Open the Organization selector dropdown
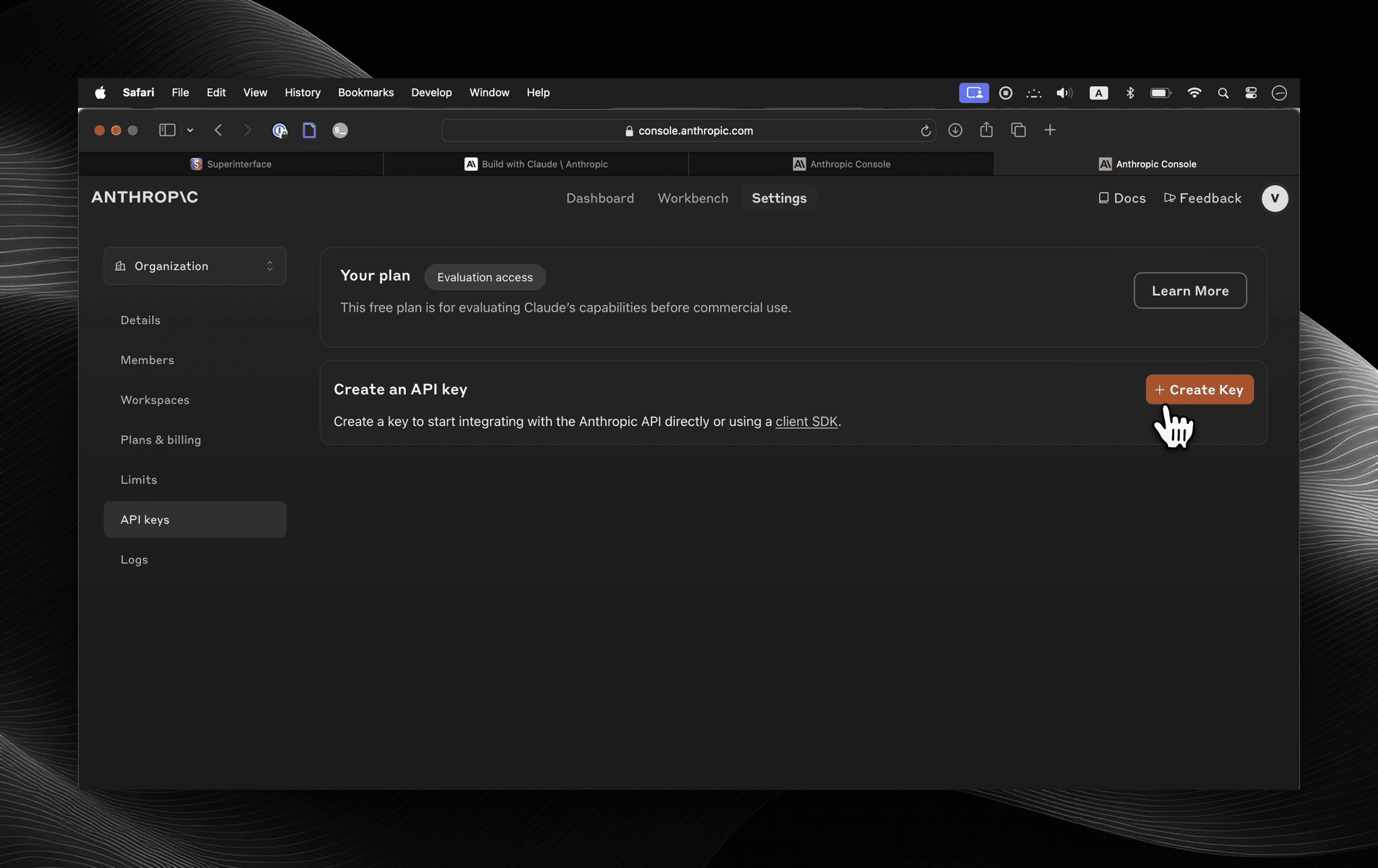 [194, 266]
